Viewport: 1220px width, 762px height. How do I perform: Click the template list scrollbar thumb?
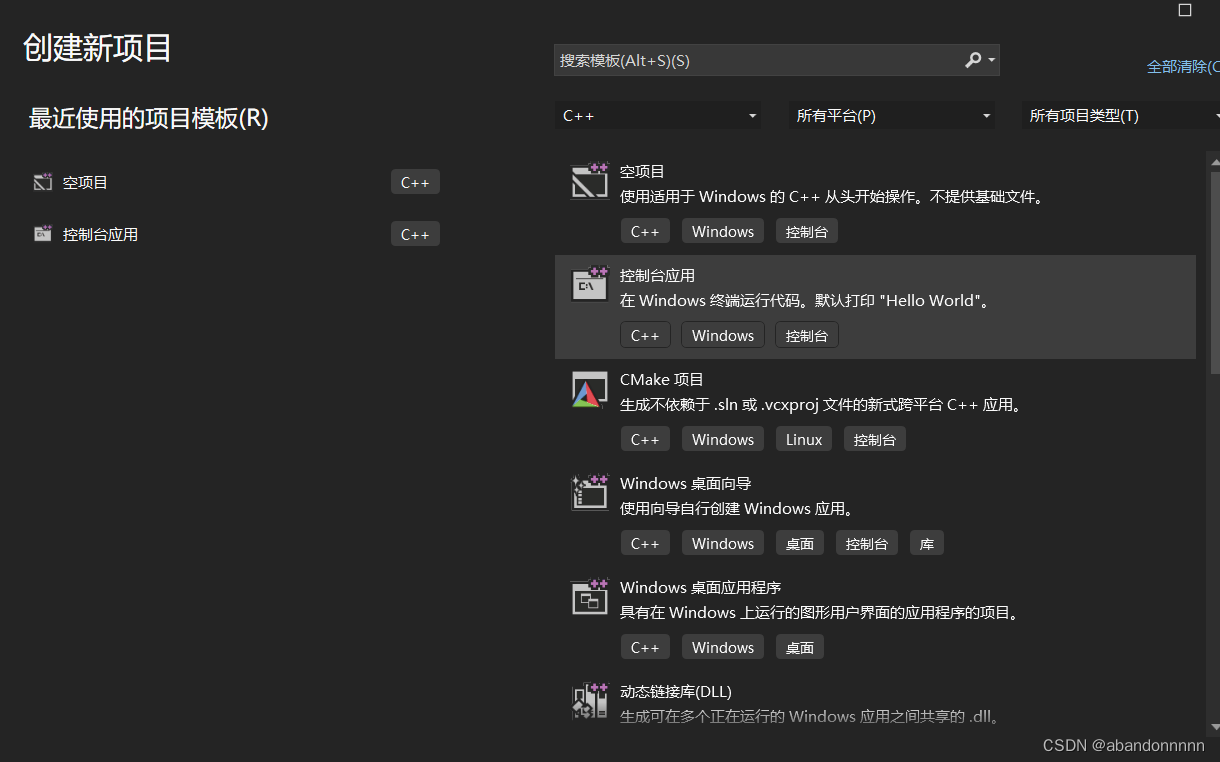coord(1214,272)
